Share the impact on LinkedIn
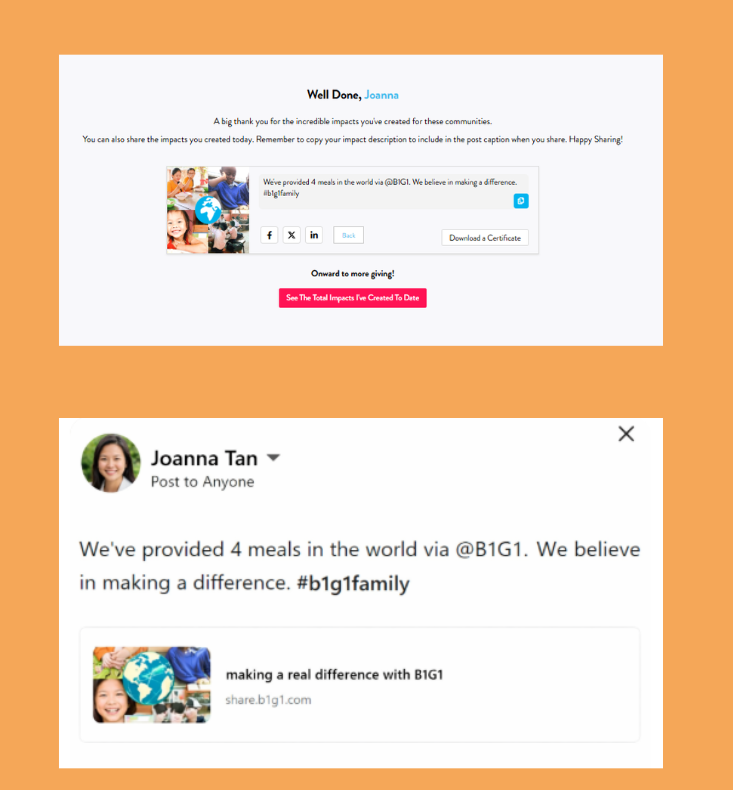 coord(314,235)
